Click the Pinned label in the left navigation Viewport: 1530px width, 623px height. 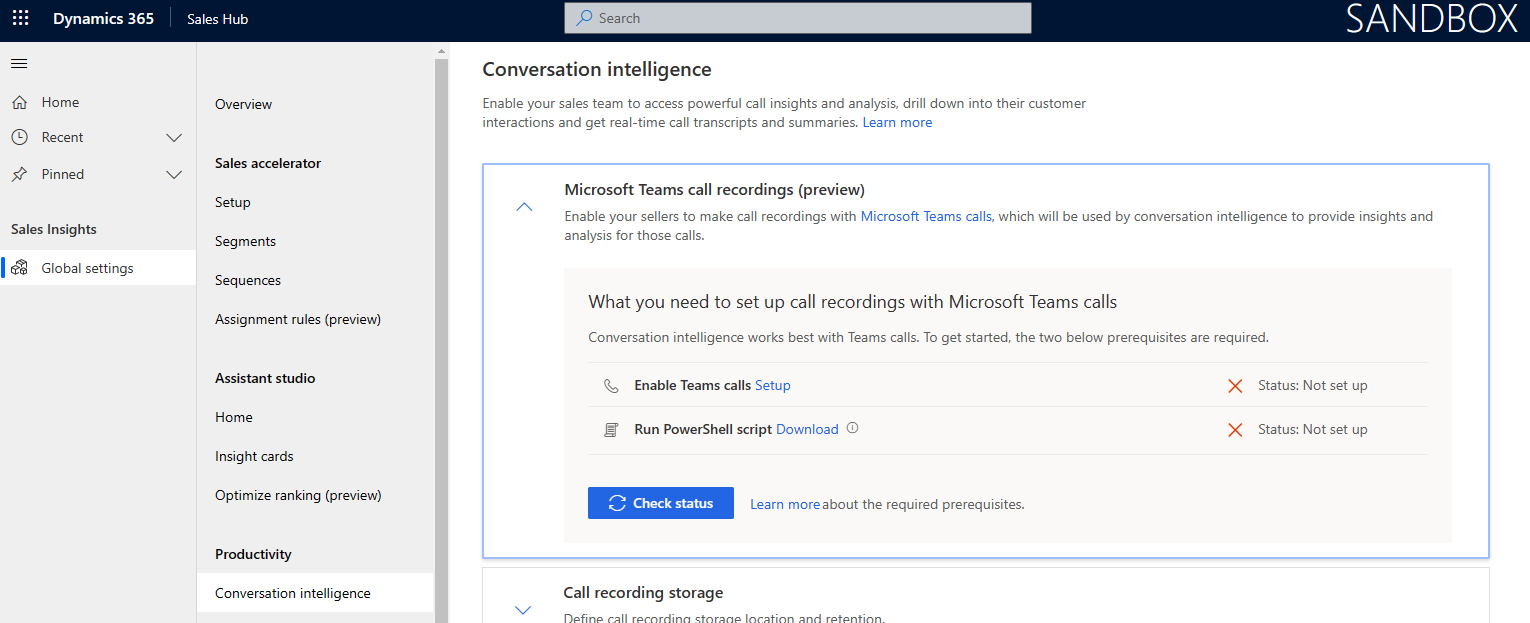point(63,174)
